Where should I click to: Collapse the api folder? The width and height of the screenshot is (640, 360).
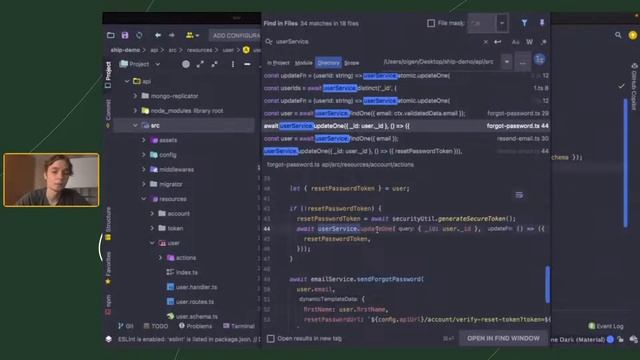tap(127, 81)
